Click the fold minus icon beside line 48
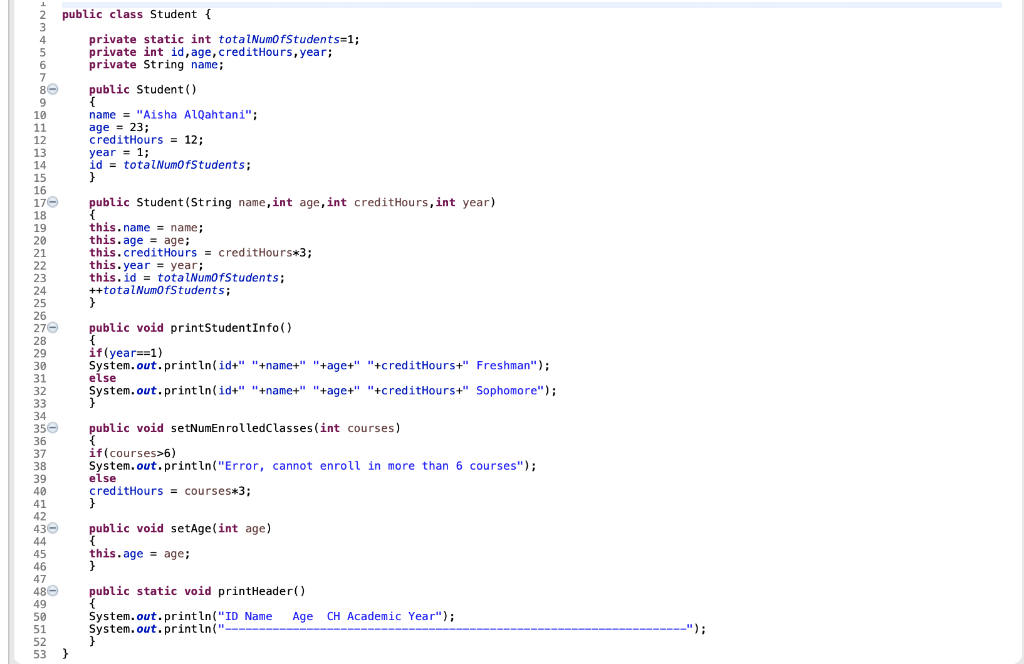Viewport: 1024px width, 664px height. click(x=52, y=591)
